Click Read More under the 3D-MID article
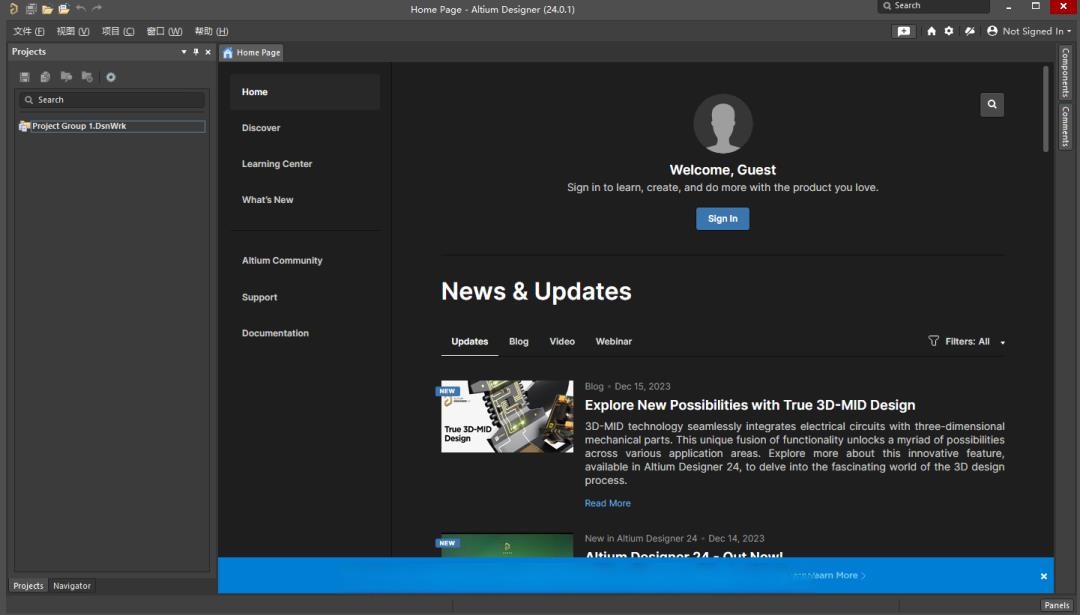This screenshot has height=615, width=1080. [x=608, y=503]
